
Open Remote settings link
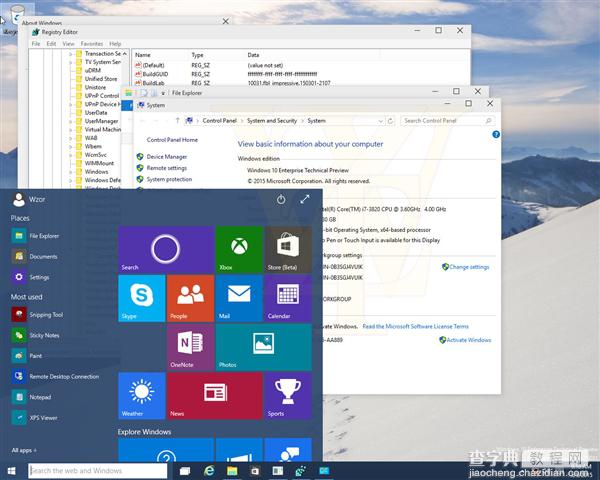pyautogui.click(x=166, y=168)
